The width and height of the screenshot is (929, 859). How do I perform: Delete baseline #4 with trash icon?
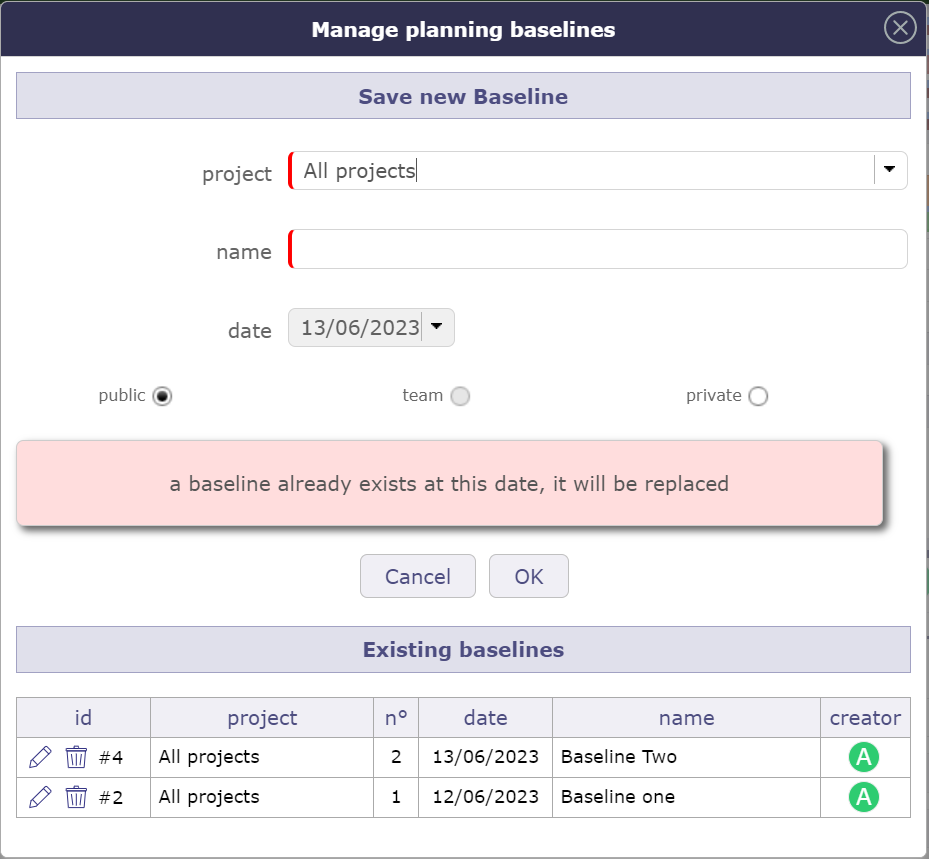pos(76,757)
